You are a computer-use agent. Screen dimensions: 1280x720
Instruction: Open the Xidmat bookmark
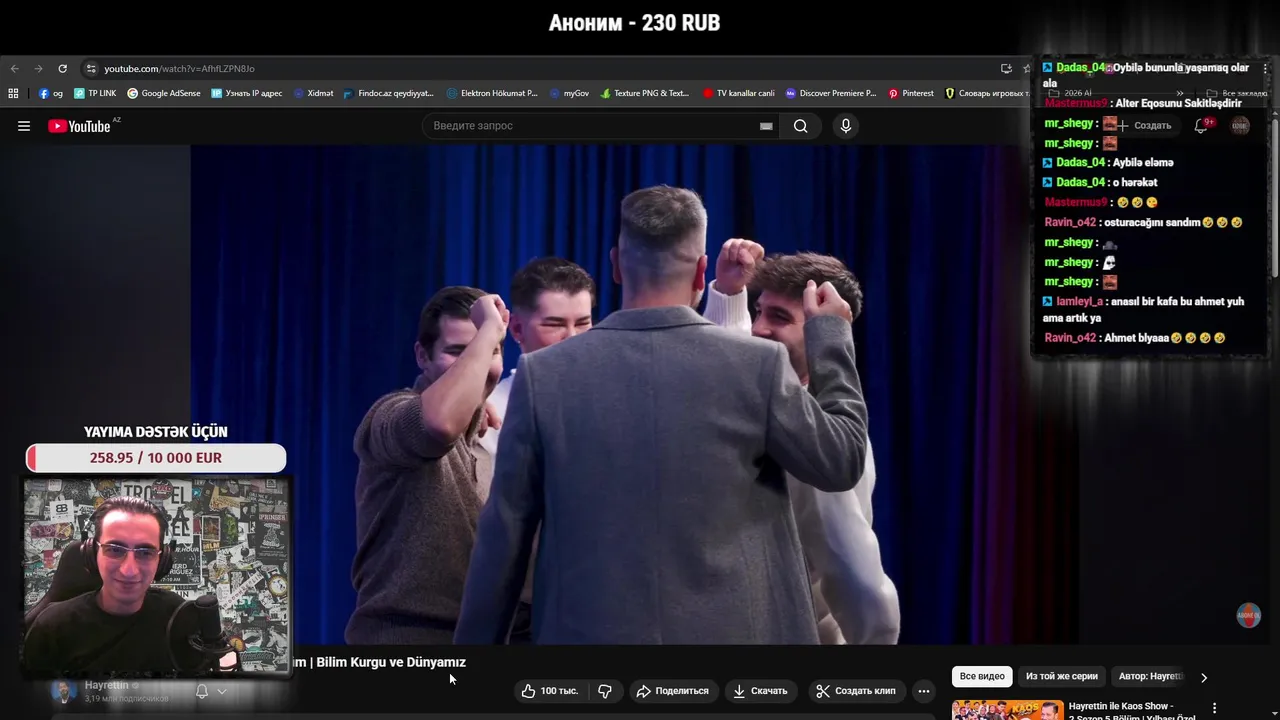(314, 93)
